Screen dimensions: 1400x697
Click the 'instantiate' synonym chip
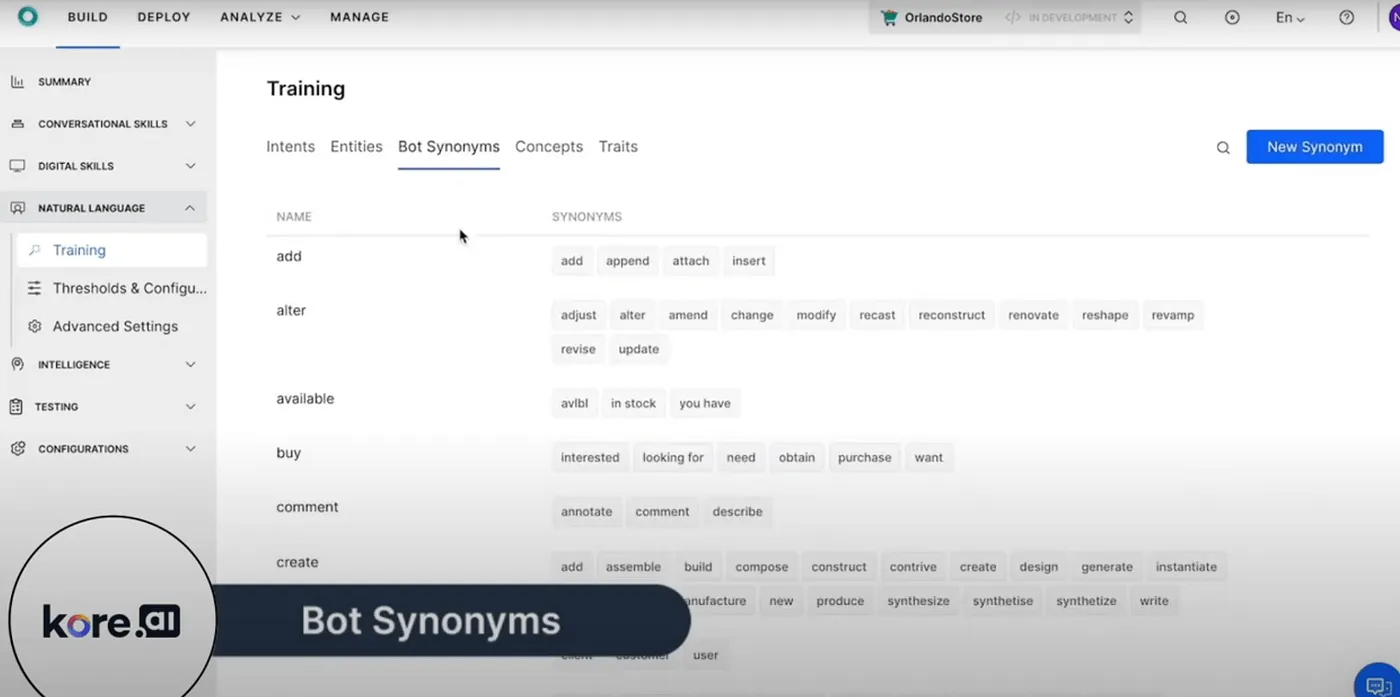(1186, 567)
